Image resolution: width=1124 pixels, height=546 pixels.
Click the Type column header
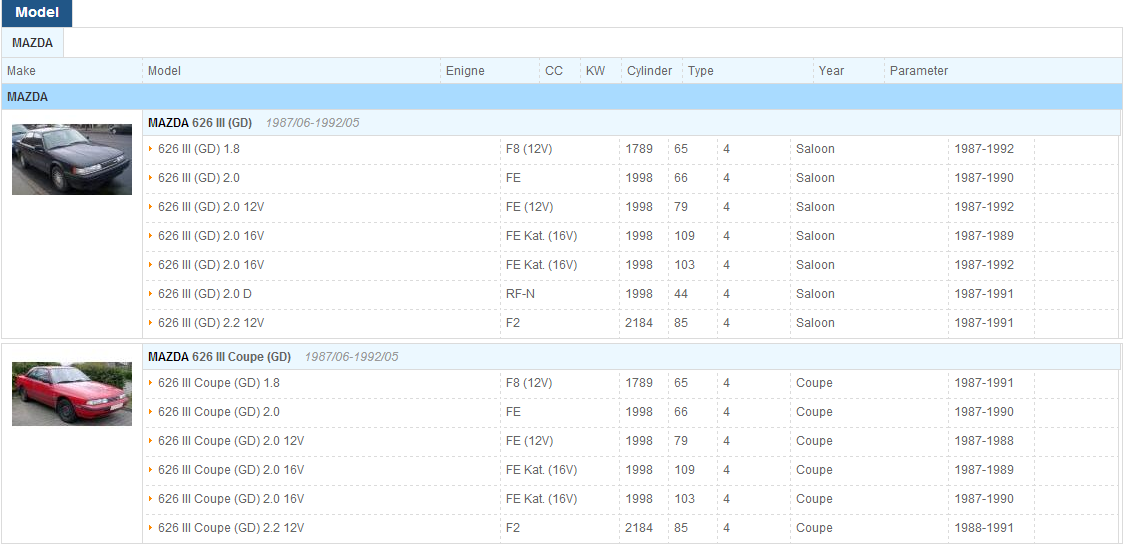click(701, 71)
